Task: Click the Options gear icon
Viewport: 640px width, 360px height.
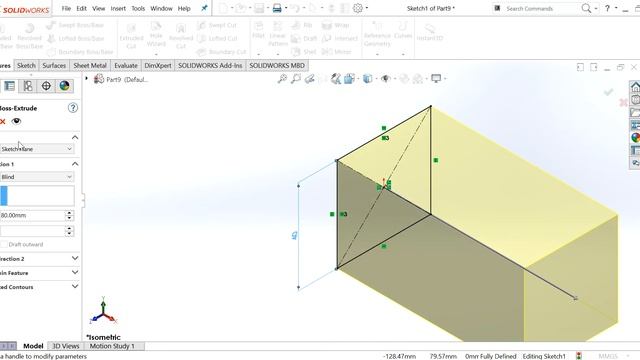Action: 358,8
